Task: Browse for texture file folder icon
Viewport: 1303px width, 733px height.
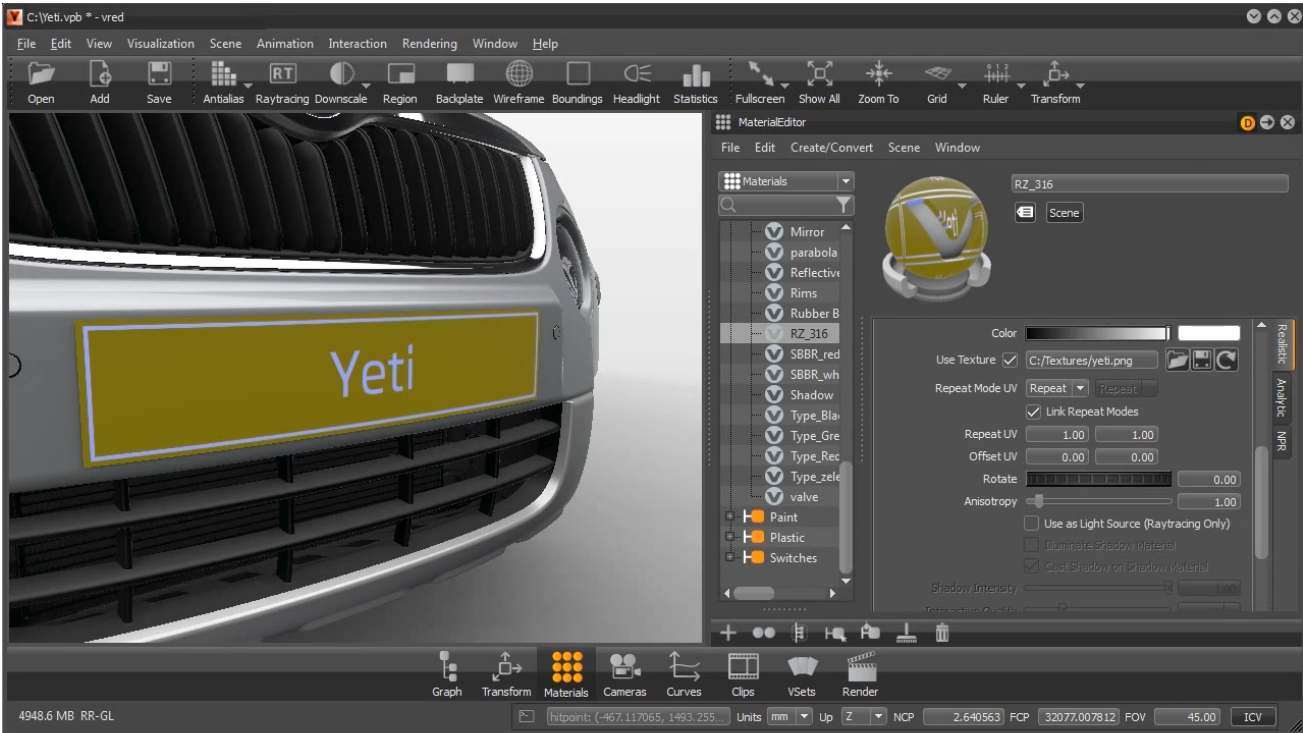Action: 1177,360
